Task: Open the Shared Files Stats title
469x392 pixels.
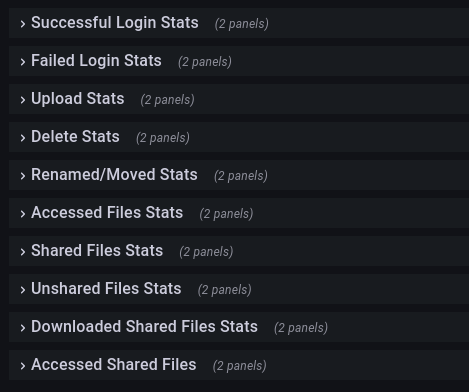Action: point(97,251)
